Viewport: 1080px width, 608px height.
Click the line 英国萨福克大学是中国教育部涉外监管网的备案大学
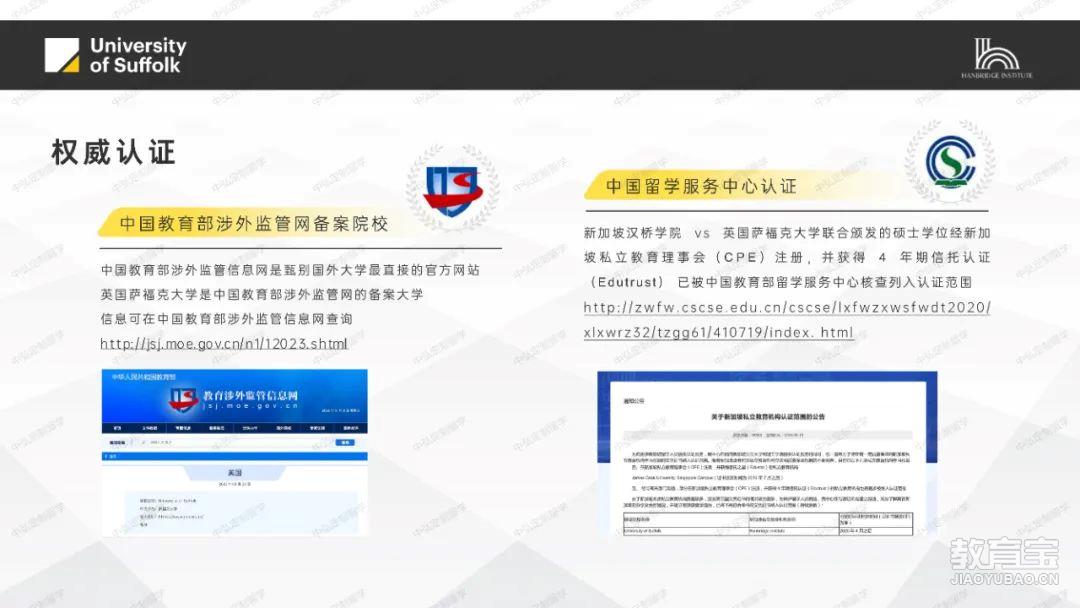262,294
